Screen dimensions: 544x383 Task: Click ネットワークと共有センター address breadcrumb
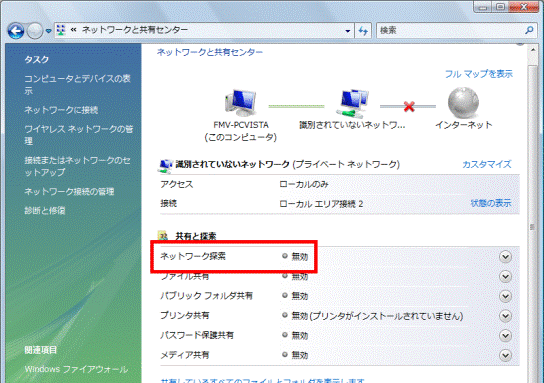135,30
